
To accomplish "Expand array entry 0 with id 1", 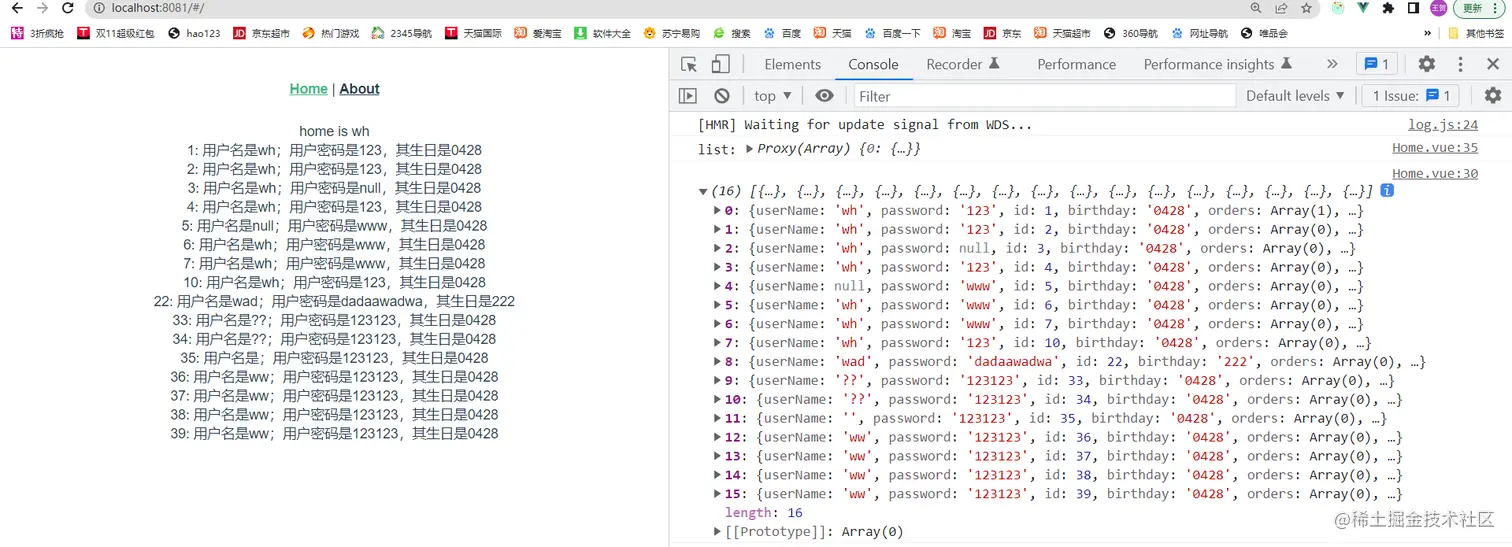I will 717,210.
